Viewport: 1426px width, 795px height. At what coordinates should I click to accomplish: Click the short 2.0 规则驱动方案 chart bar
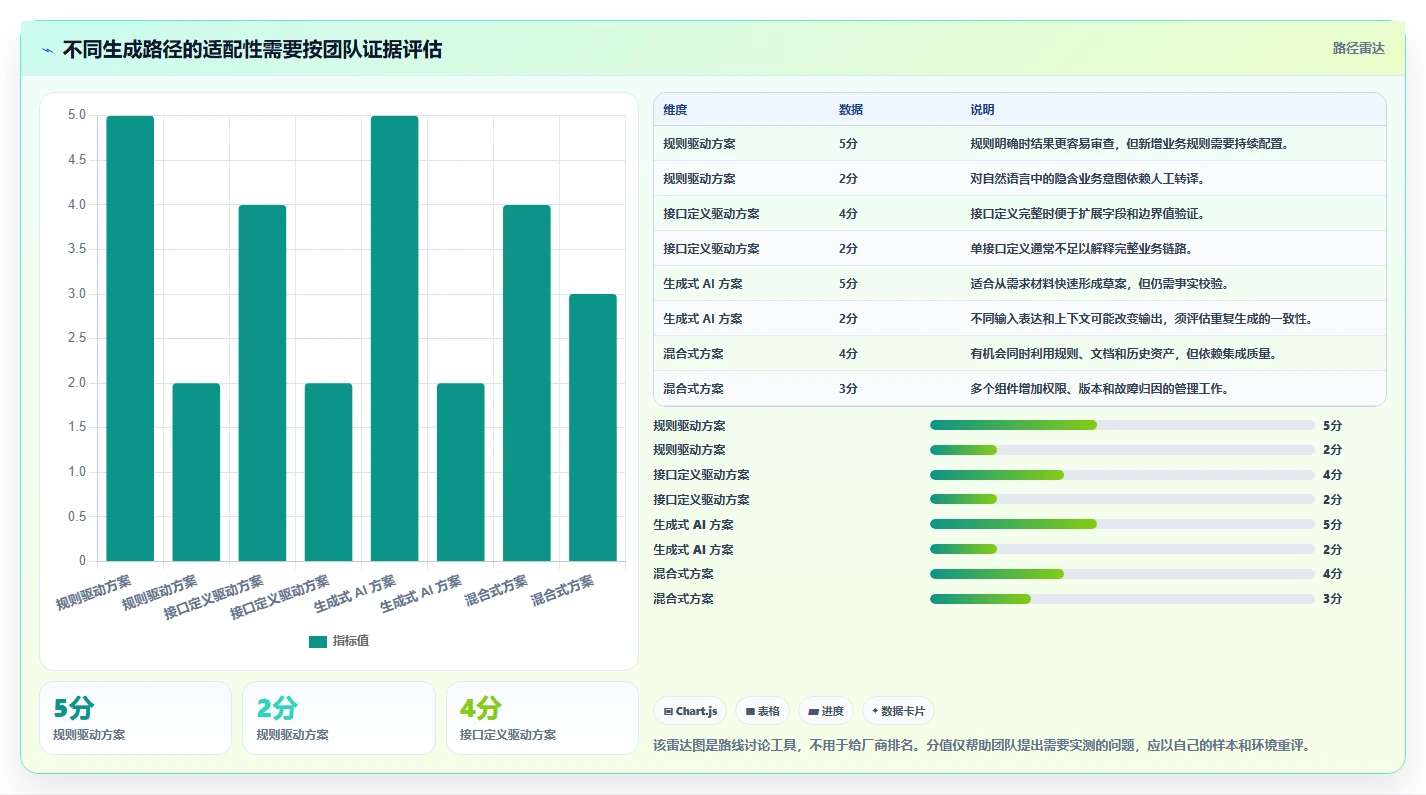click(196, 472)
